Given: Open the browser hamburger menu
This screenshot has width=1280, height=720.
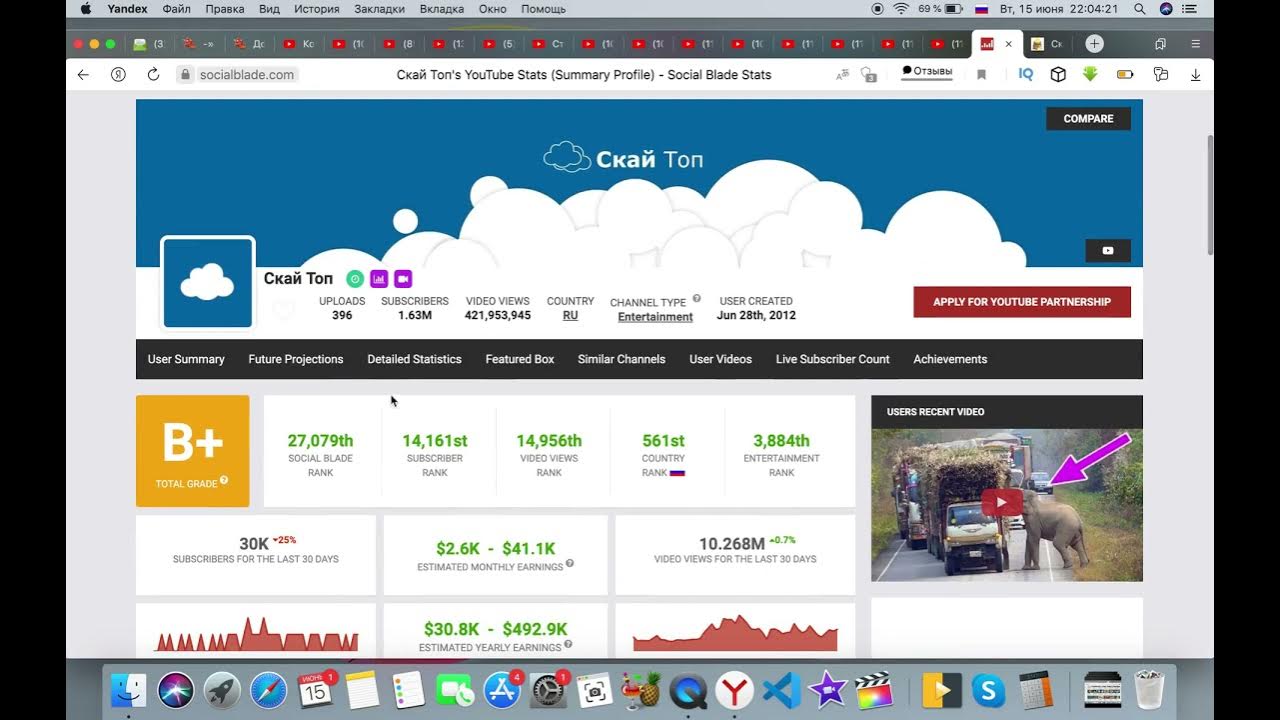Looking at the screenshot, I should point(1196,44).
